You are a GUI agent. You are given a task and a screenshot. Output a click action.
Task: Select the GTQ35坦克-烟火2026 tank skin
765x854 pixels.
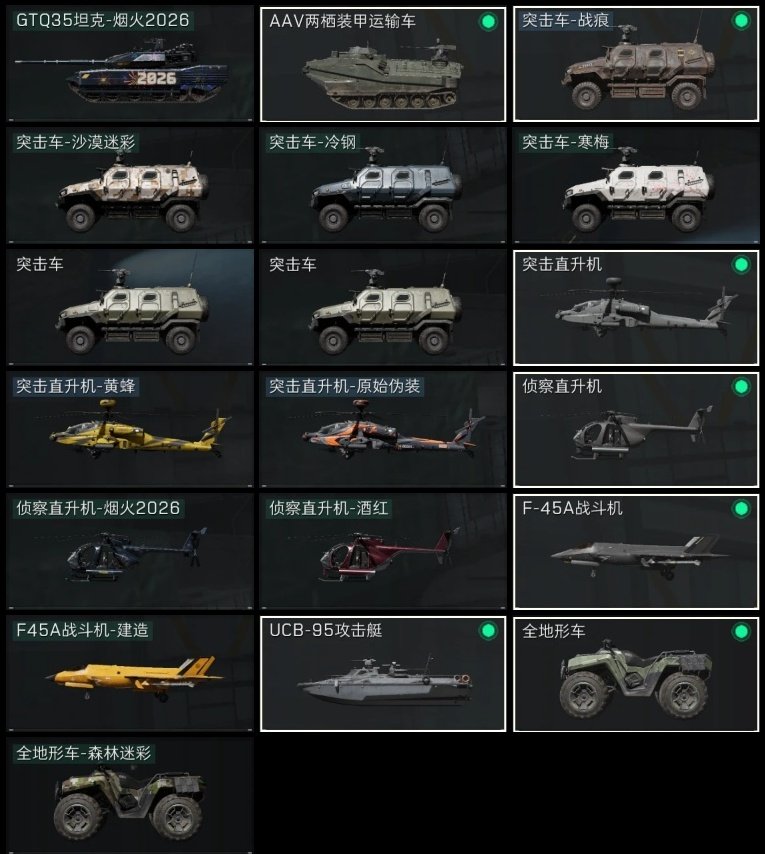[130, 64]
